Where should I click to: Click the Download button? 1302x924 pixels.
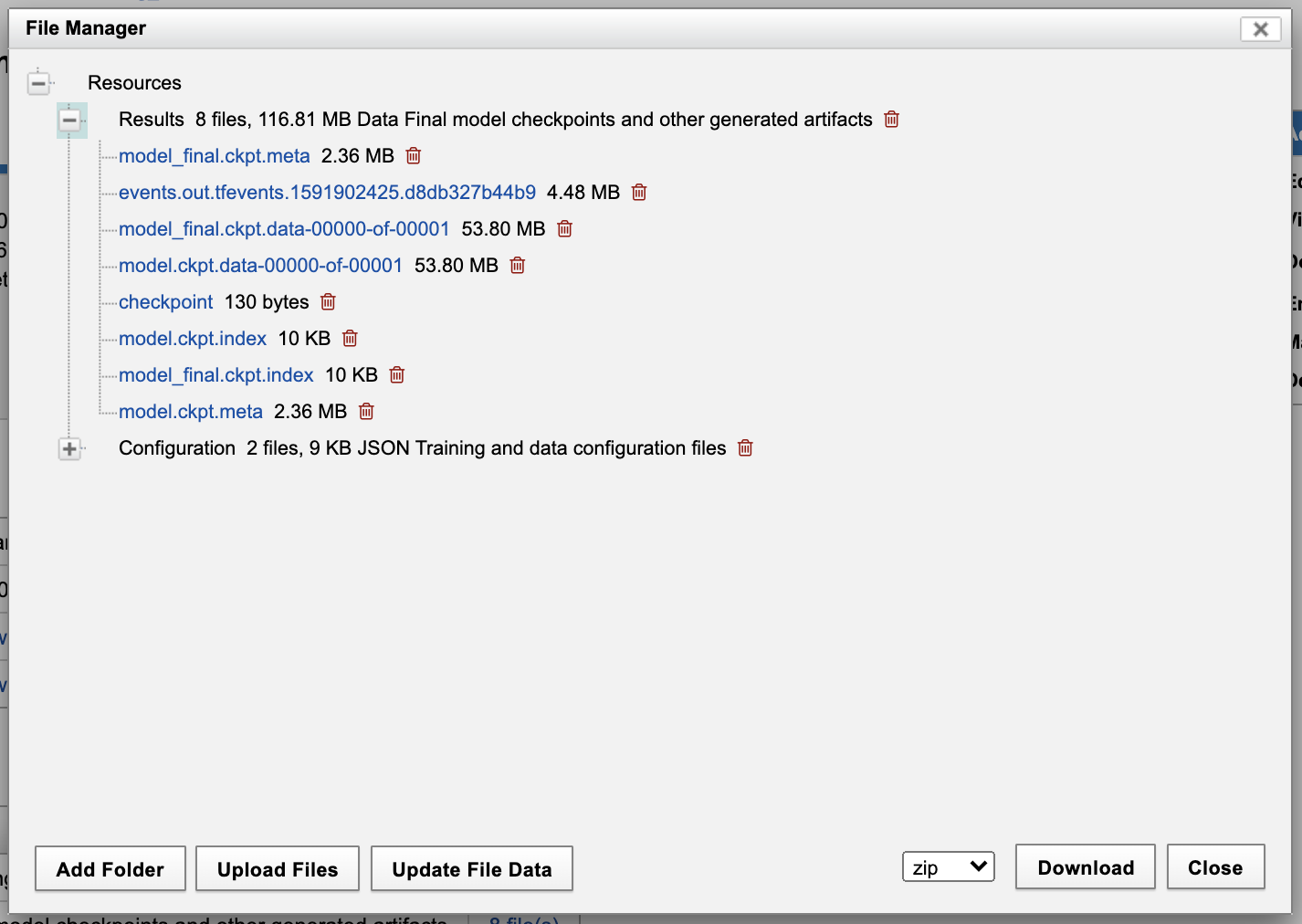[x=1085, y=867]
